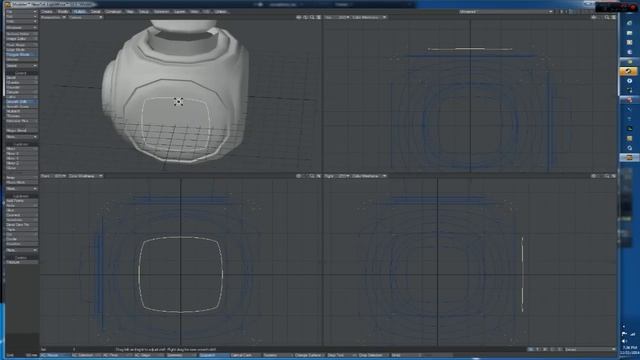Open the Default surface dropdown at bottom right
The height and width of the screenshot is (360, 640).
[x=589, y=349]
